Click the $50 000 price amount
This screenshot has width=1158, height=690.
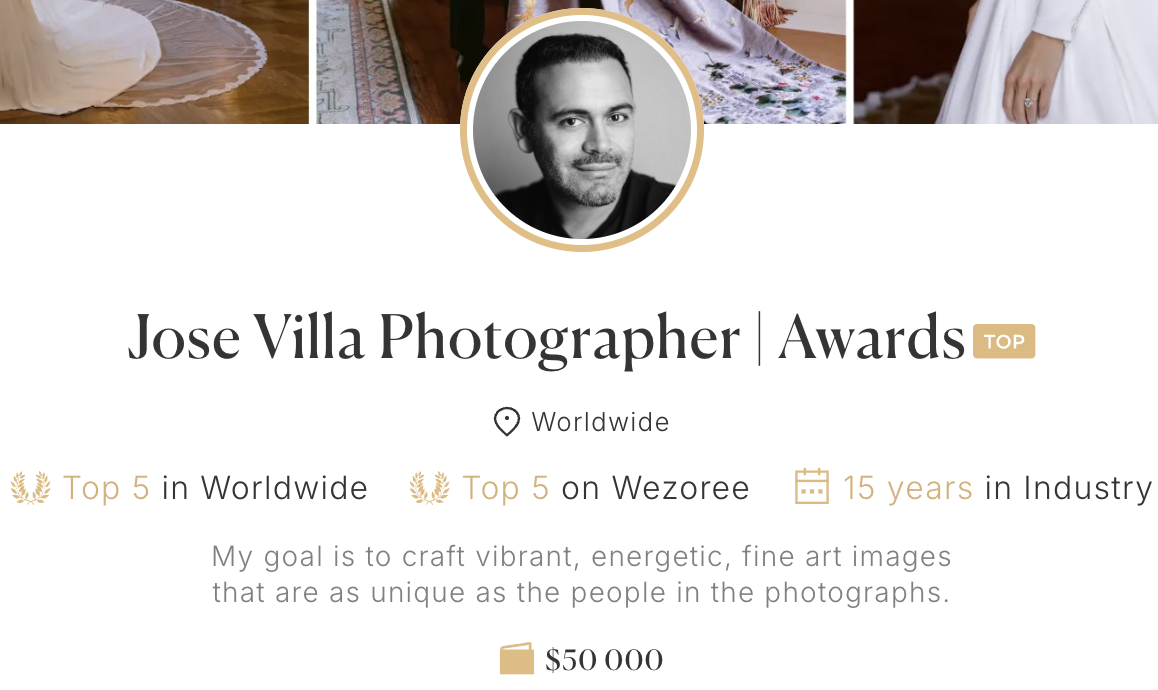click(604, 660)
